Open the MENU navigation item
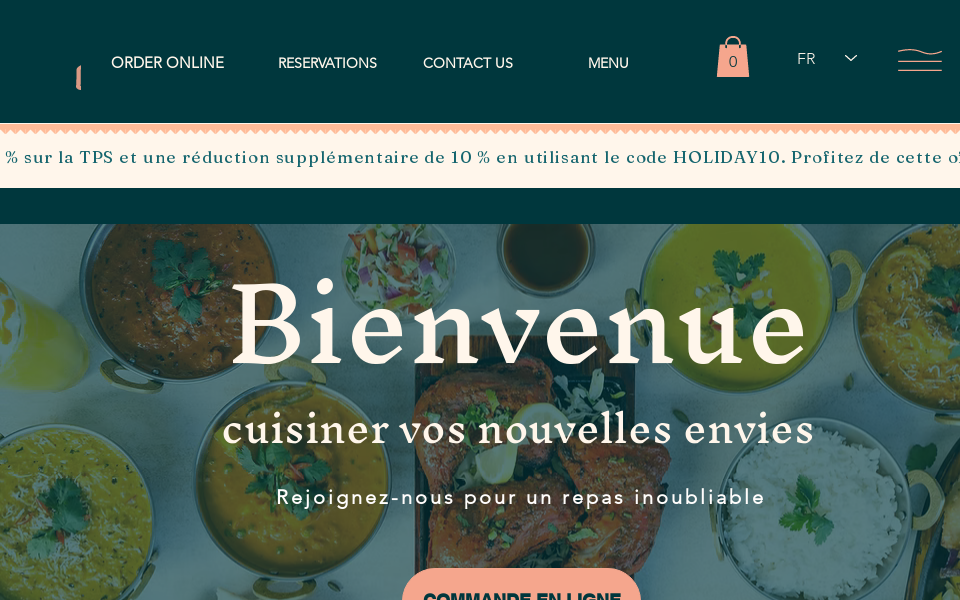 click(x=608, y=63)
